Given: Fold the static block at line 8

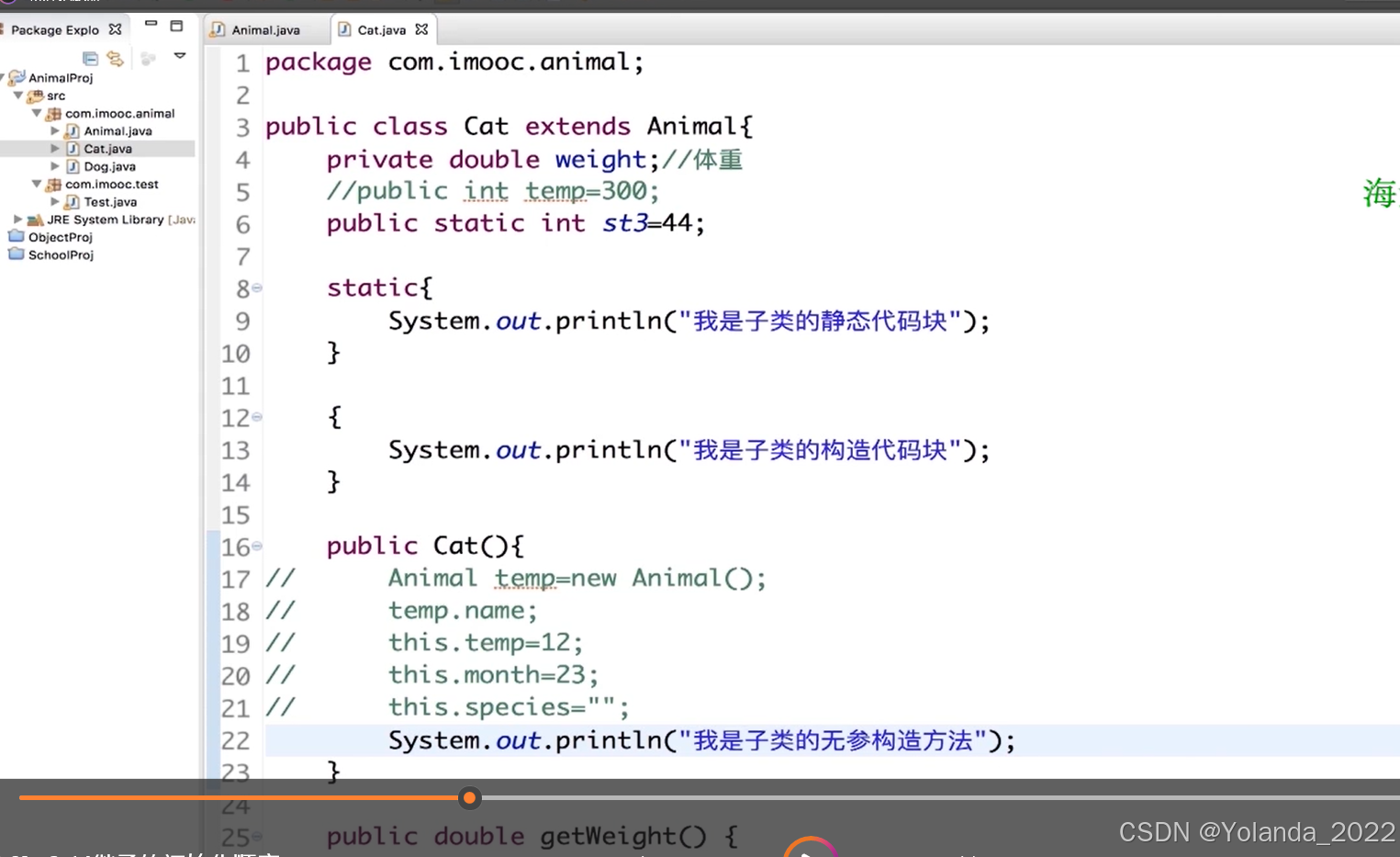Looking at the screenshot, I should coord(257,288).
